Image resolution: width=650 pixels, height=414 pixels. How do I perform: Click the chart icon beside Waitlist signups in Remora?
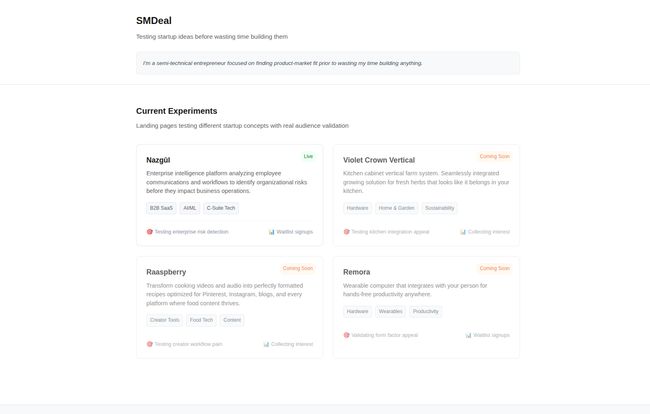click(x=468, y=335)
